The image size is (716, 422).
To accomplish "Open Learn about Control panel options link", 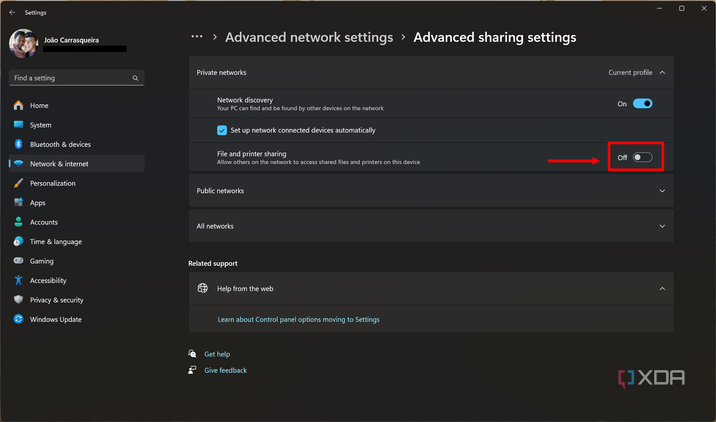I will click(298, 319).
